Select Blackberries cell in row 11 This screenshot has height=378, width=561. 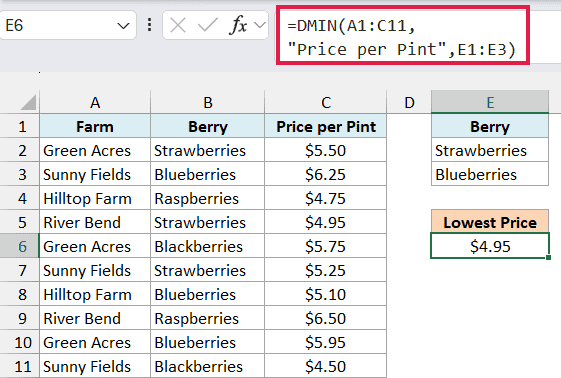208,366
